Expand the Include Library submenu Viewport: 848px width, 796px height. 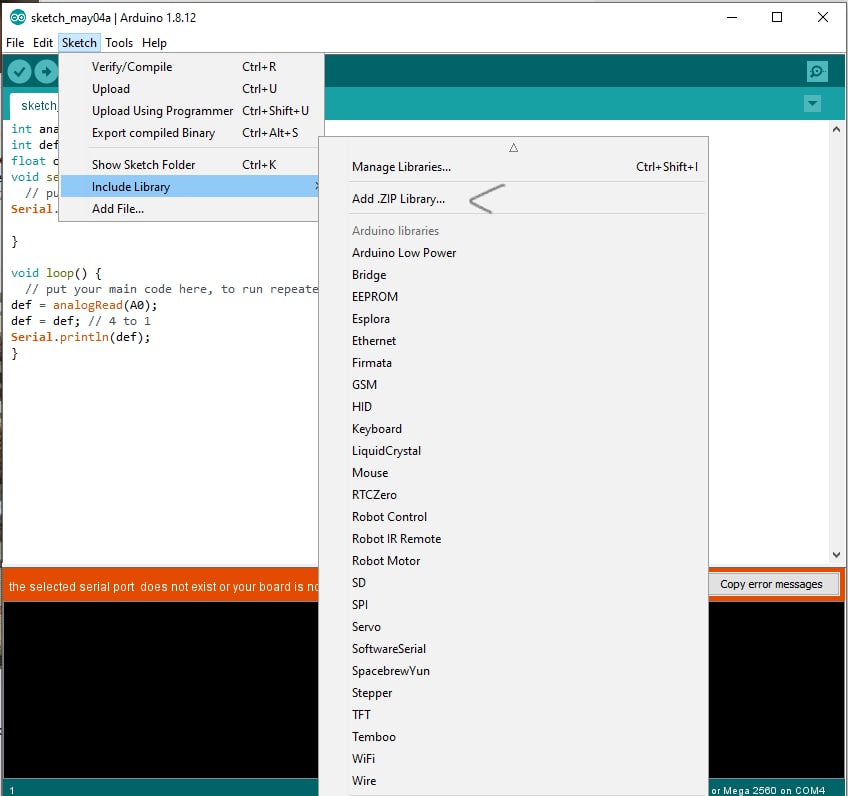[x=191, y=187]
